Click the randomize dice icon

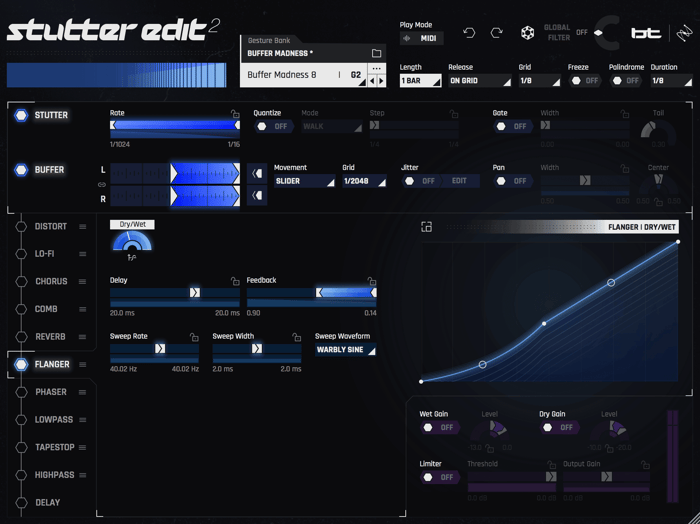tap(528, 33)
